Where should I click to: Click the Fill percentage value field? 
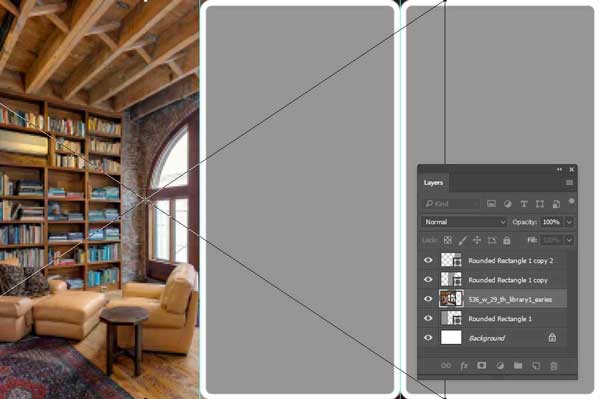[551, 240]
